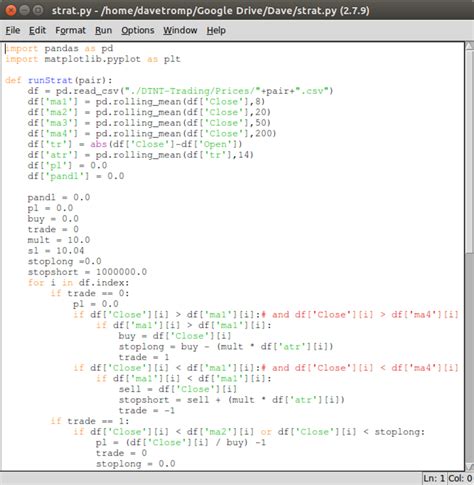
Task: Click the 'stoplong = buy - (mult...' line
Action: coord(226,347)
